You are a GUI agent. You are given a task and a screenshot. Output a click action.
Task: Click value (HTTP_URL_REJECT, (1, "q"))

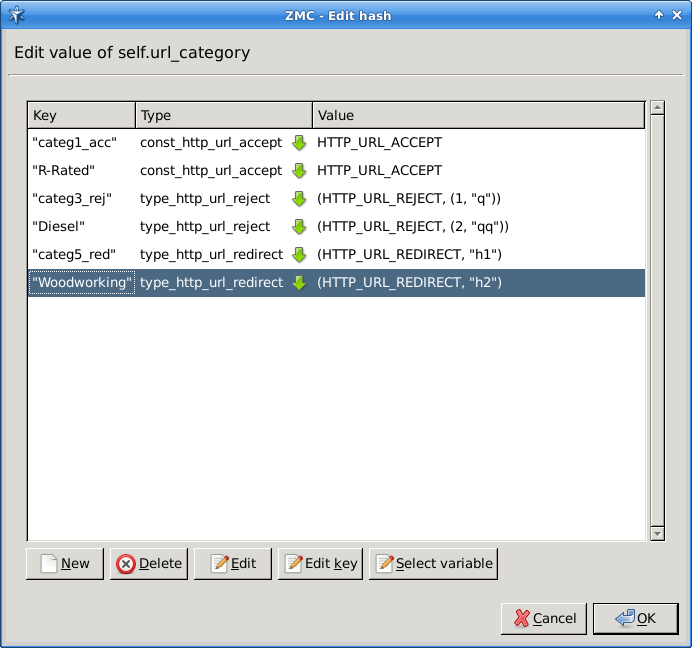point(409,199)
